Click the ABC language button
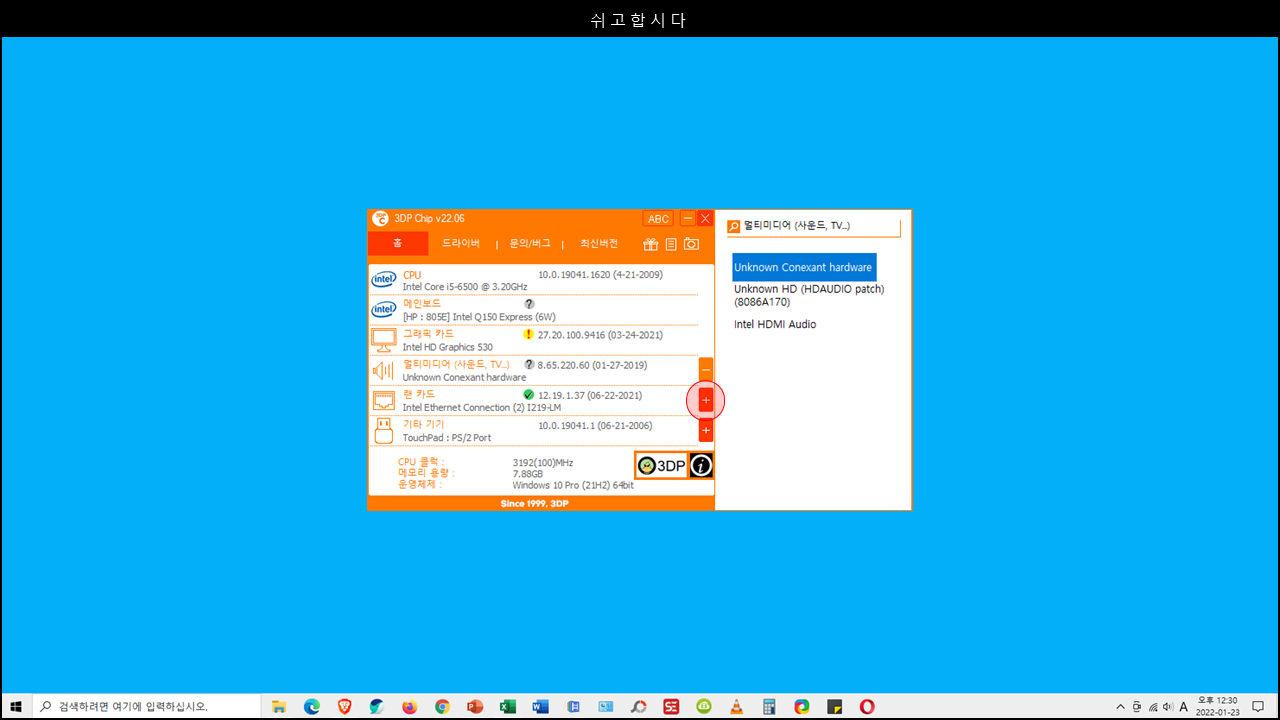This screenshot has width=1280, height=720. [x=658, y=219]
